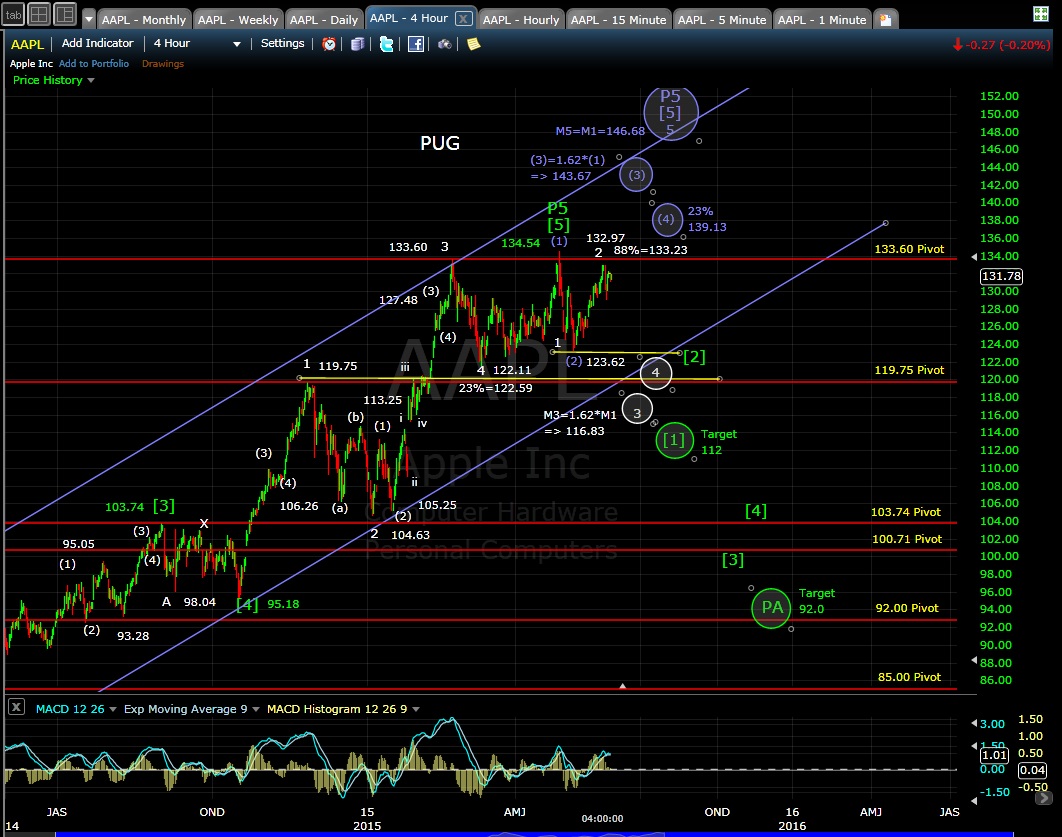Click the 100.71 Pivot label
Screen dimensions: 1062x837
907,539
